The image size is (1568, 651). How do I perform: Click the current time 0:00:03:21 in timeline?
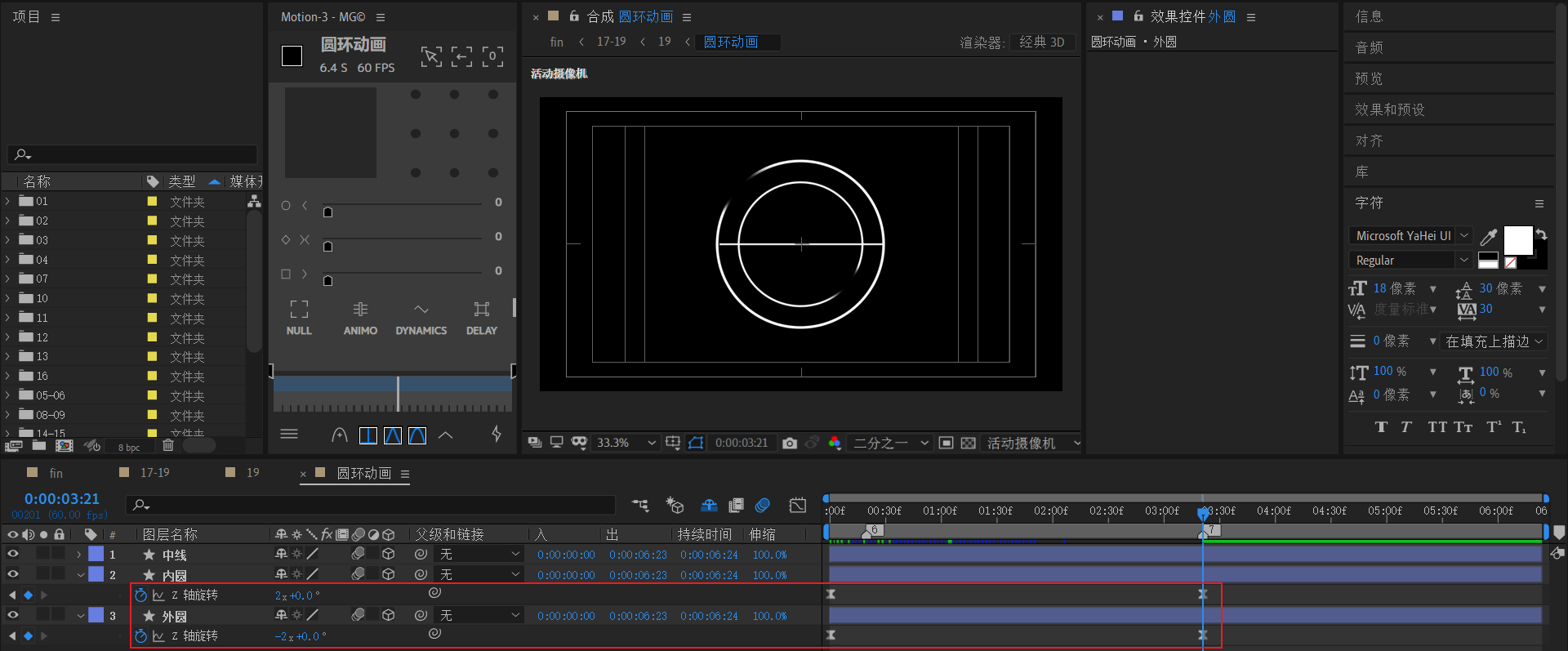62,498
